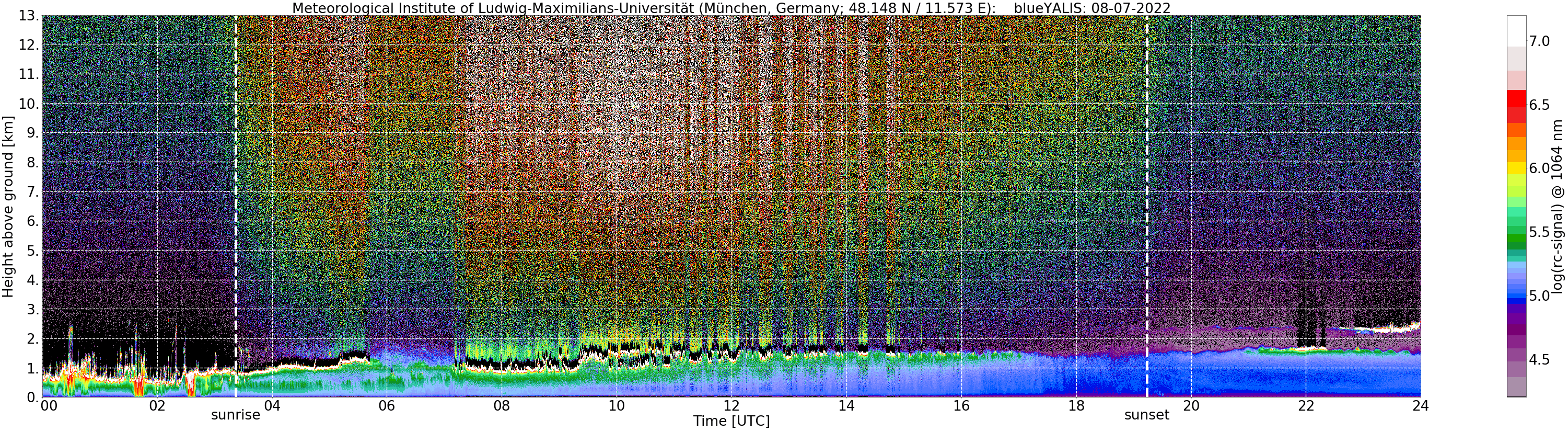Click the x-axis tick label '00'

coord(49,406)
